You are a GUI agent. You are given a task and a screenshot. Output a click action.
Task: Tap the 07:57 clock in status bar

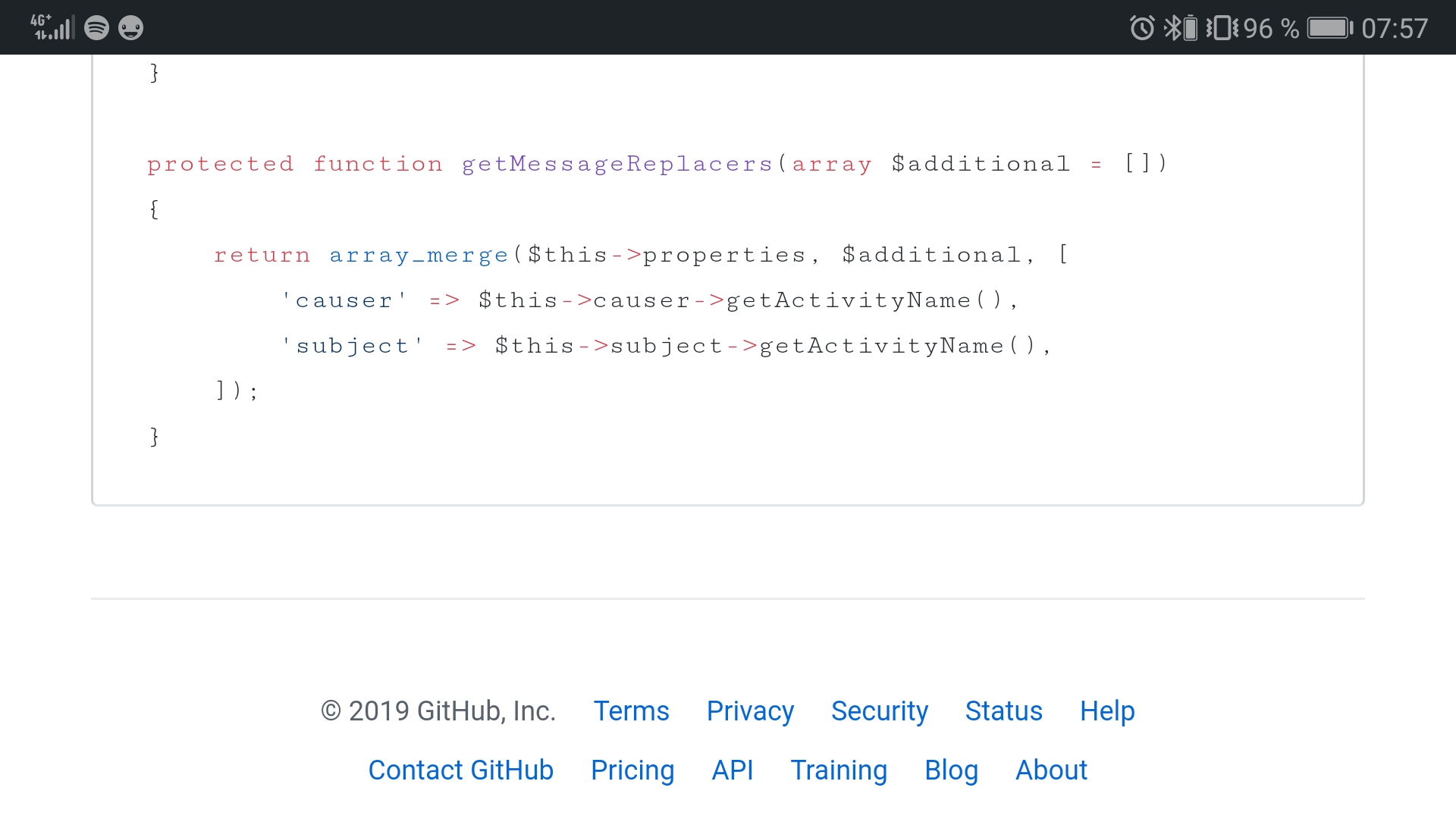click(x=1395, y=29)
